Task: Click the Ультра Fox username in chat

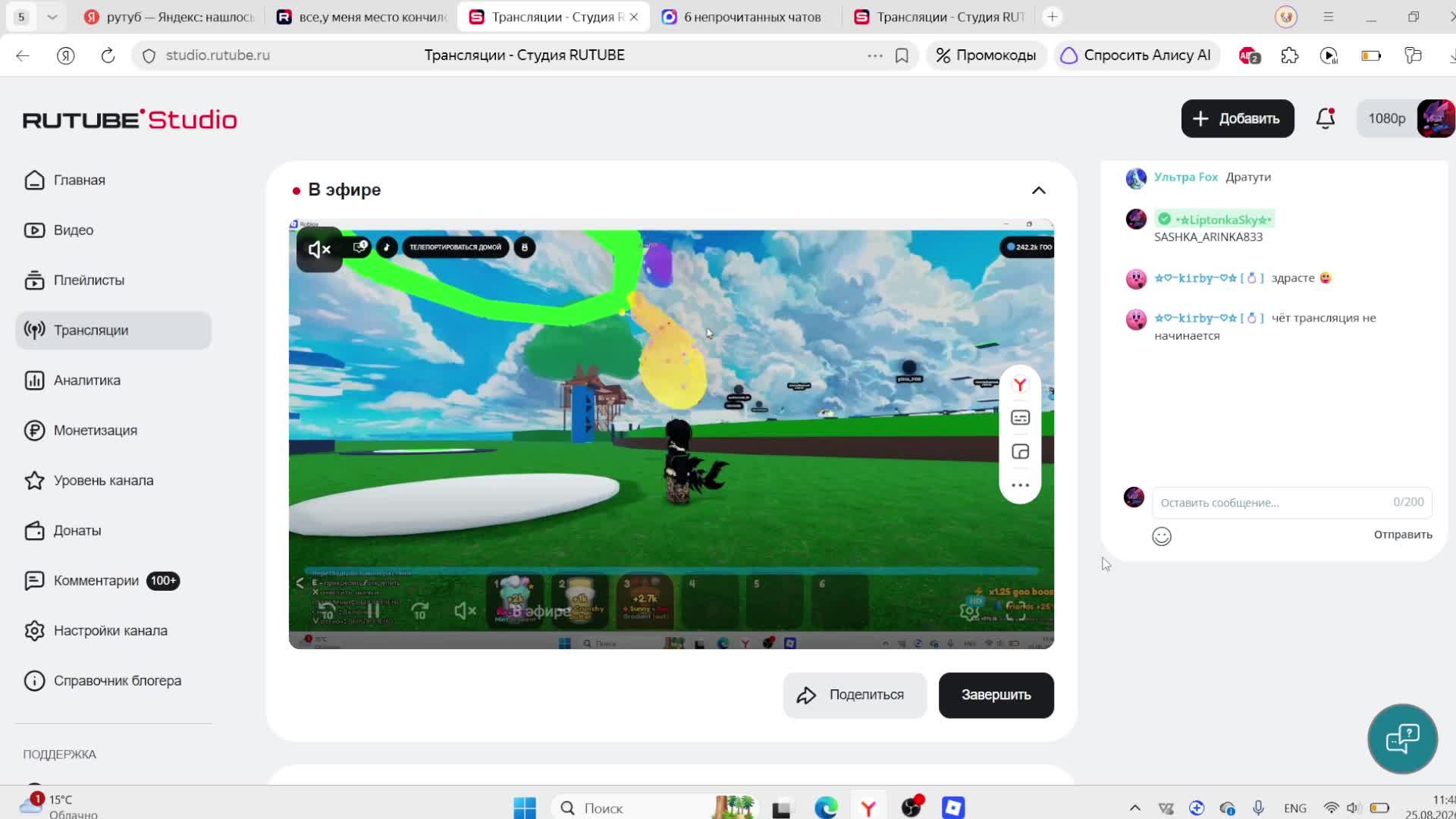Action: 1186,177
